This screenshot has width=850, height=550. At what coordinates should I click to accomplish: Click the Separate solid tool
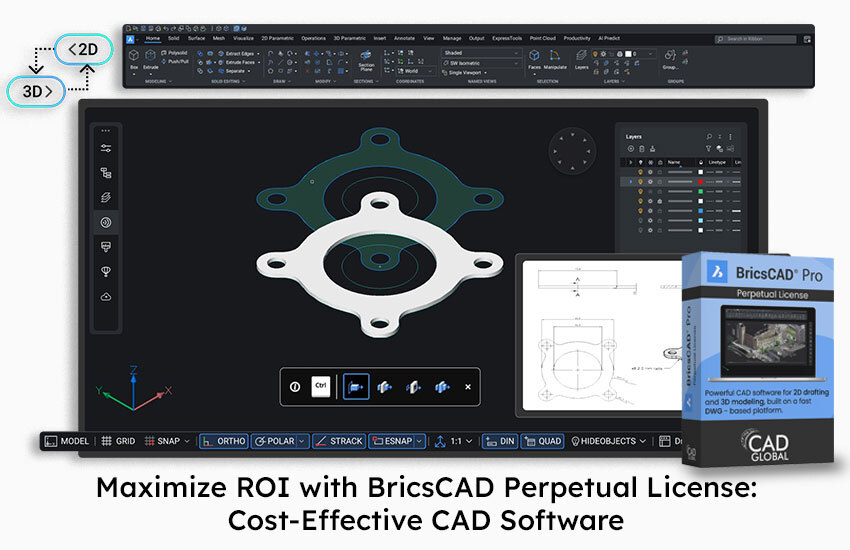coord(232,71)
